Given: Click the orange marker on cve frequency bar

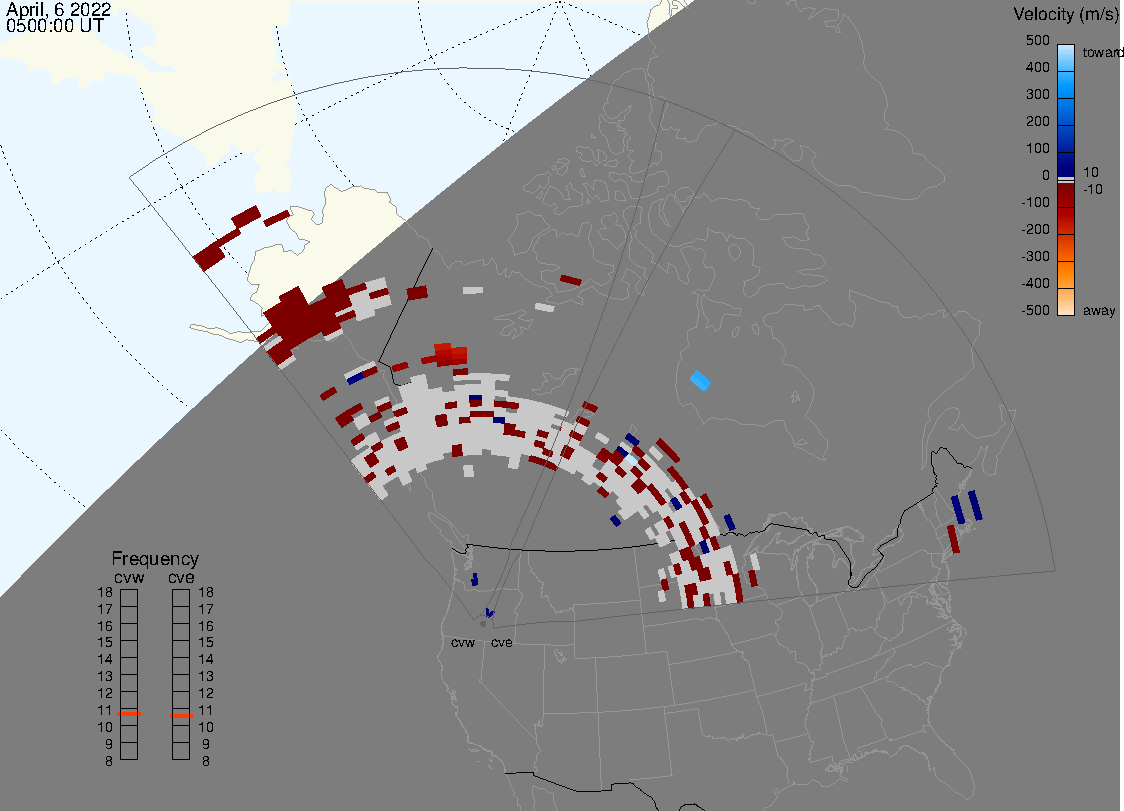Looking at the screenshot, I should tap(181, 715).
